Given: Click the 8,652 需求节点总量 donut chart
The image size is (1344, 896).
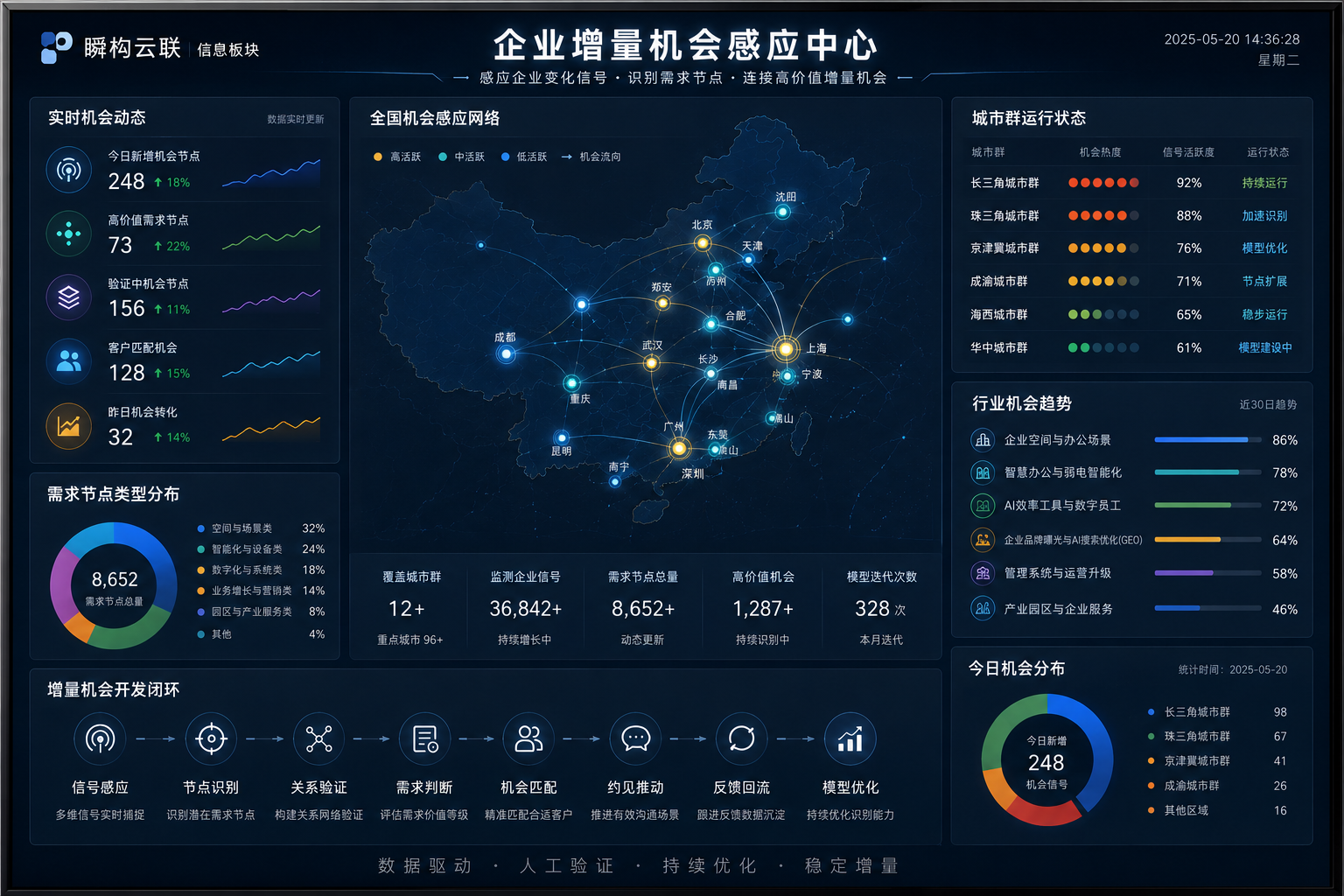Looking at the screenshot, I should click(114, 585).
